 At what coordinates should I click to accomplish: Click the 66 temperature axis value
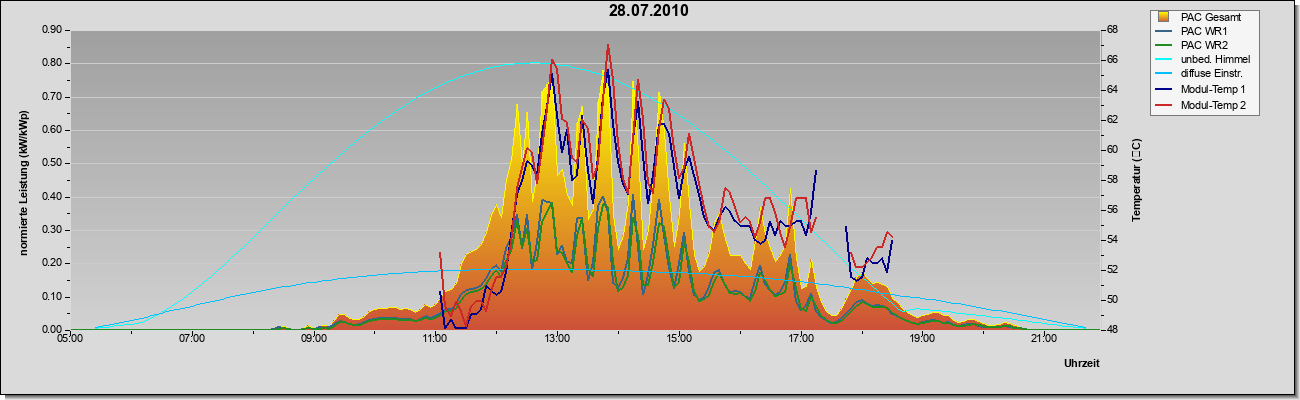tap(1111, 60)
